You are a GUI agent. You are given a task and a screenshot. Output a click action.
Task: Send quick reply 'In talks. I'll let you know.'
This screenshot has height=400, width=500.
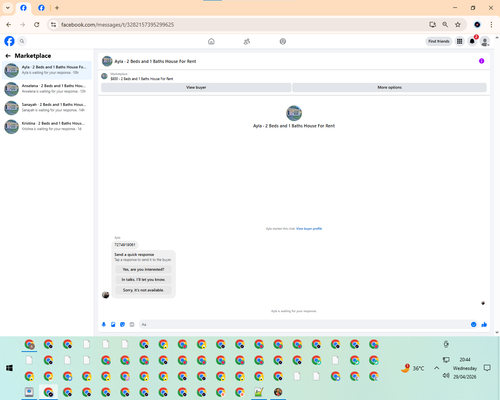tap(143, 280)
